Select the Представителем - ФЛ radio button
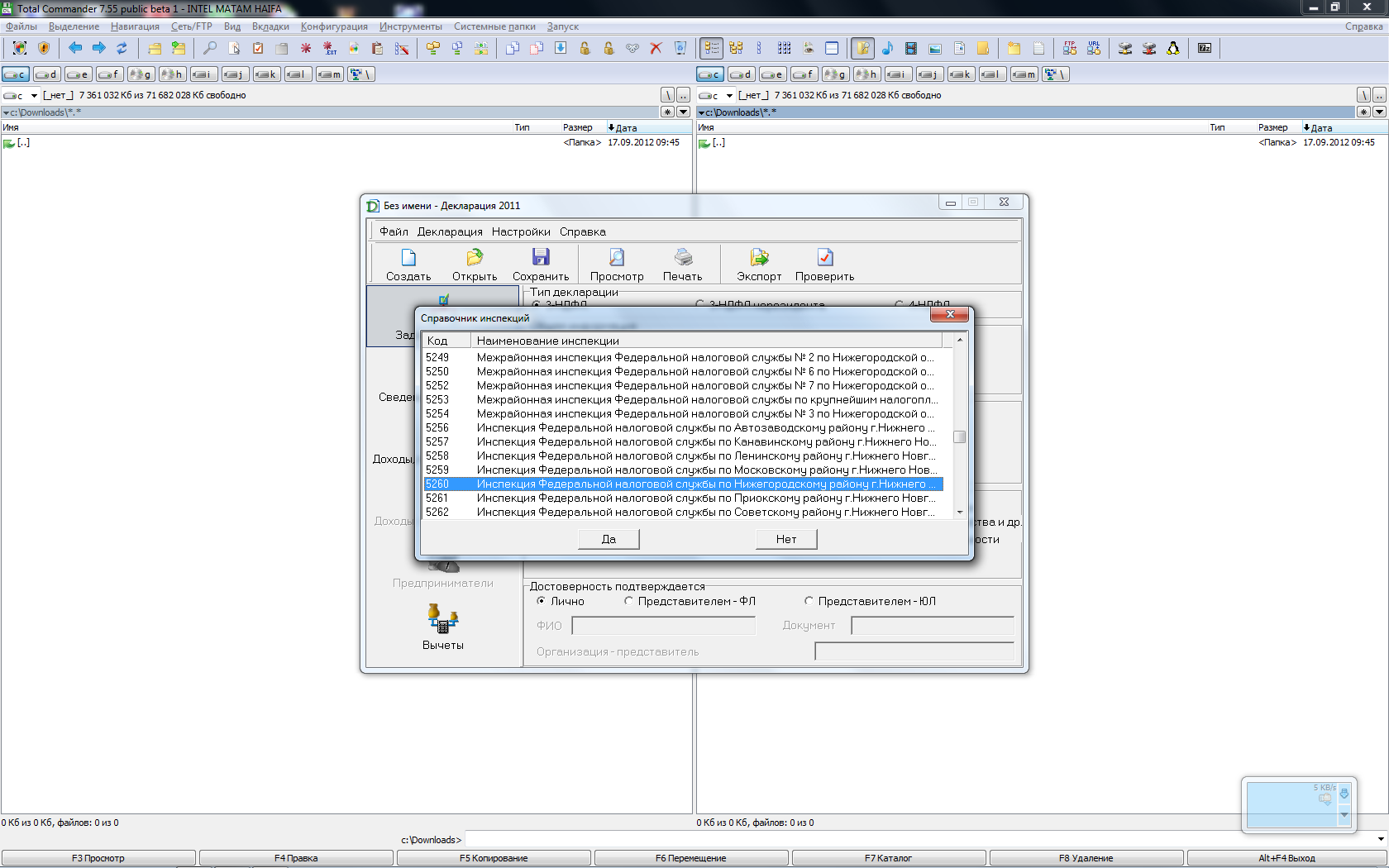This screenshot has width=1389, height=868. (x=628, y=601)
